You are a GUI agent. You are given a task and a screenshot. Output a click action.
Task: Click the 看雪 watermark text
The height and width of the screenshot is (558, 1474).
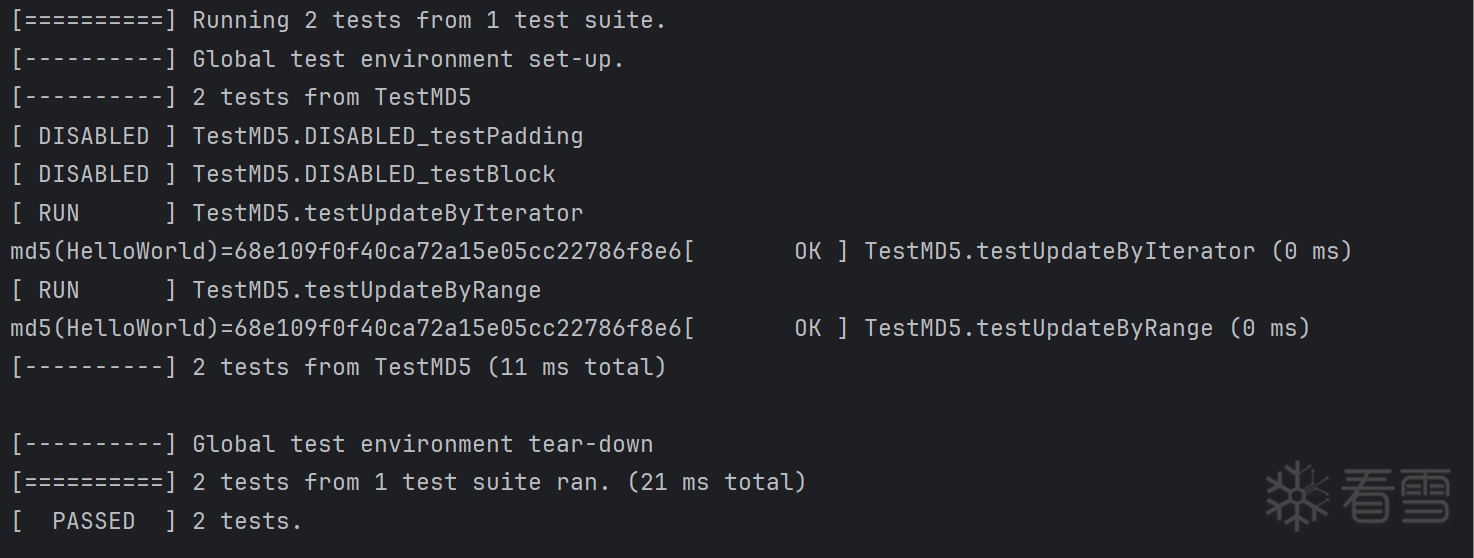click(1395, 496)
